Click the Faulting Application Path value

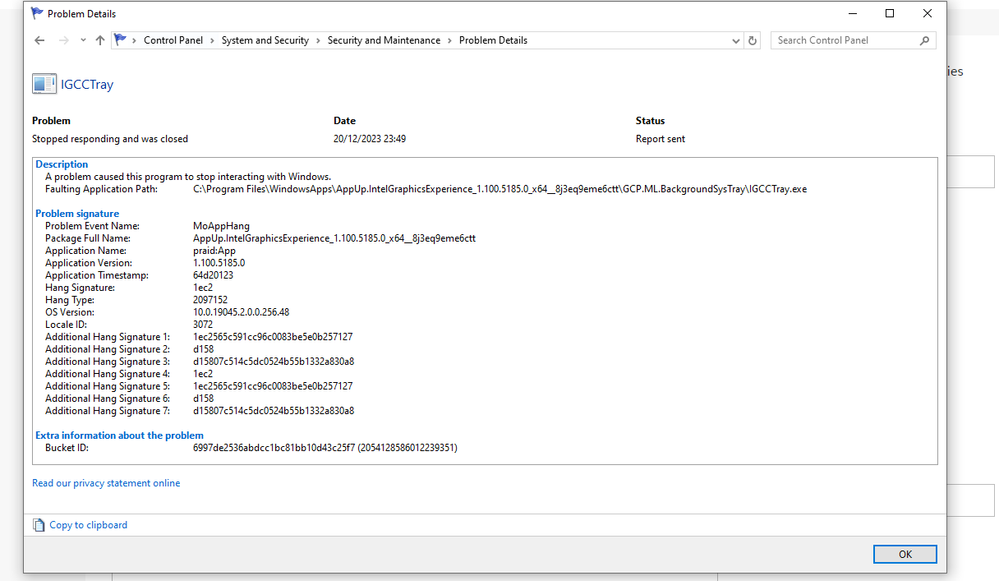coord(500,189)
